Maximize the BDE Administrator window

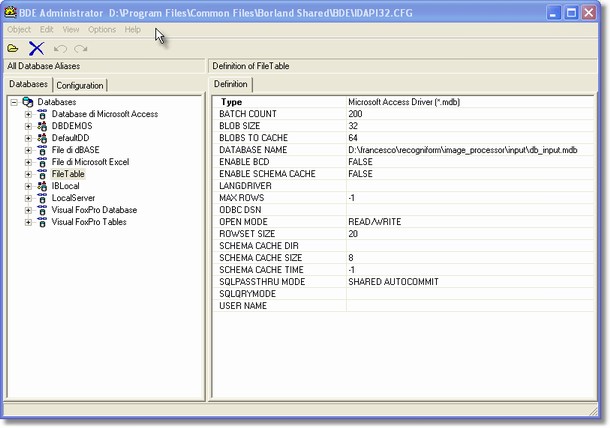click(571, 13)
